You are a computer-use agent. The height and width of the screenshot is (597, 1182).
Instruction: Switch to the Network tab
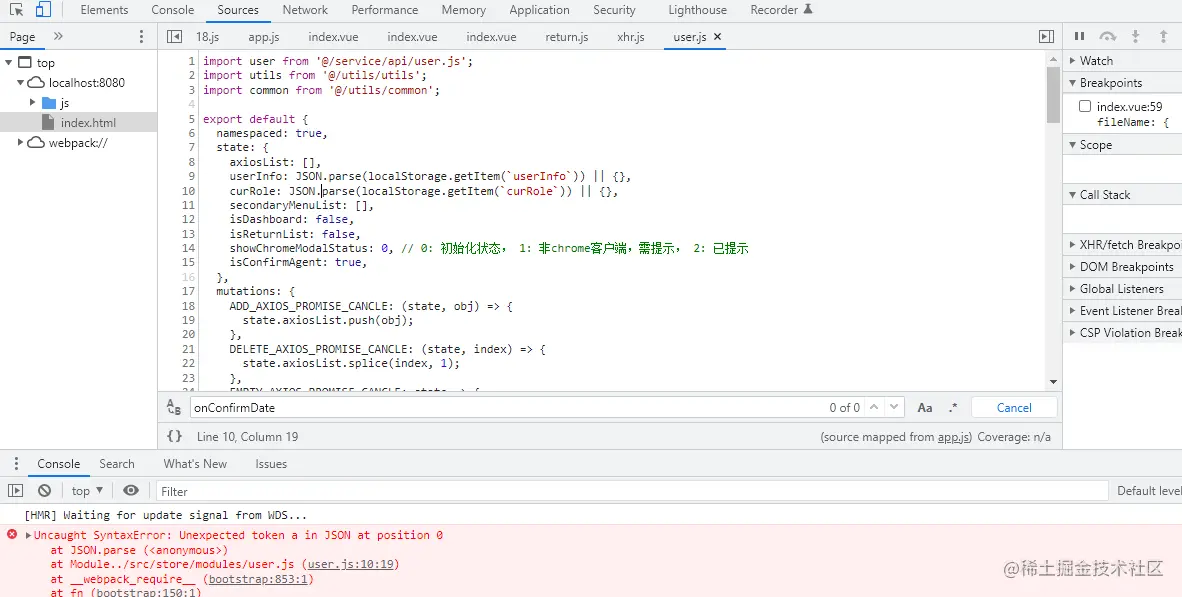305,10
